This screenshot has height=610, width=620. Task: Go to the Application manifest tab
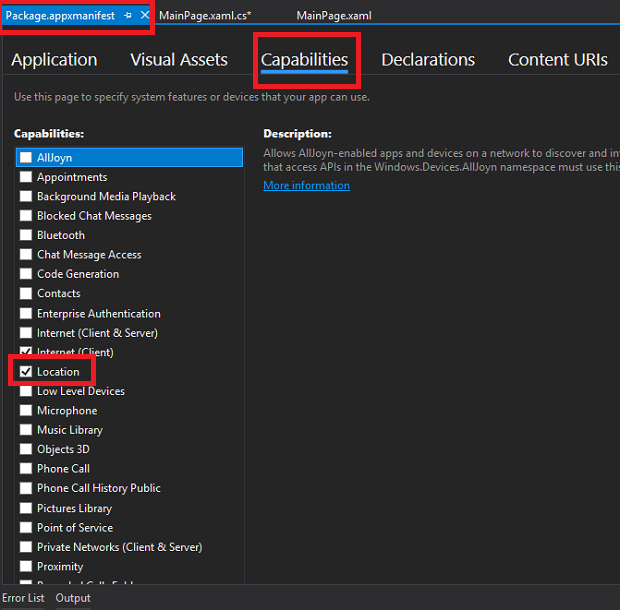pyautogui.click(x=54, y=60)
